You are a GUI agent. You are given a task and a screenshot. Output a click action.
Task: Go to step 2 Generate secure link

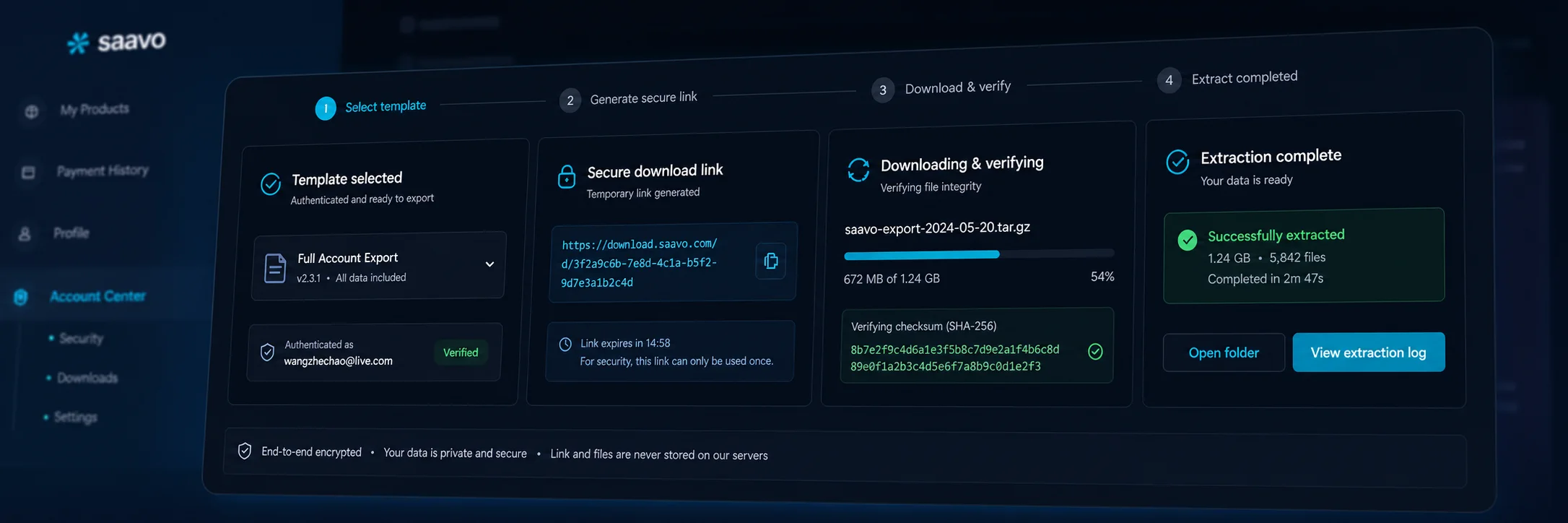[629, 98]
